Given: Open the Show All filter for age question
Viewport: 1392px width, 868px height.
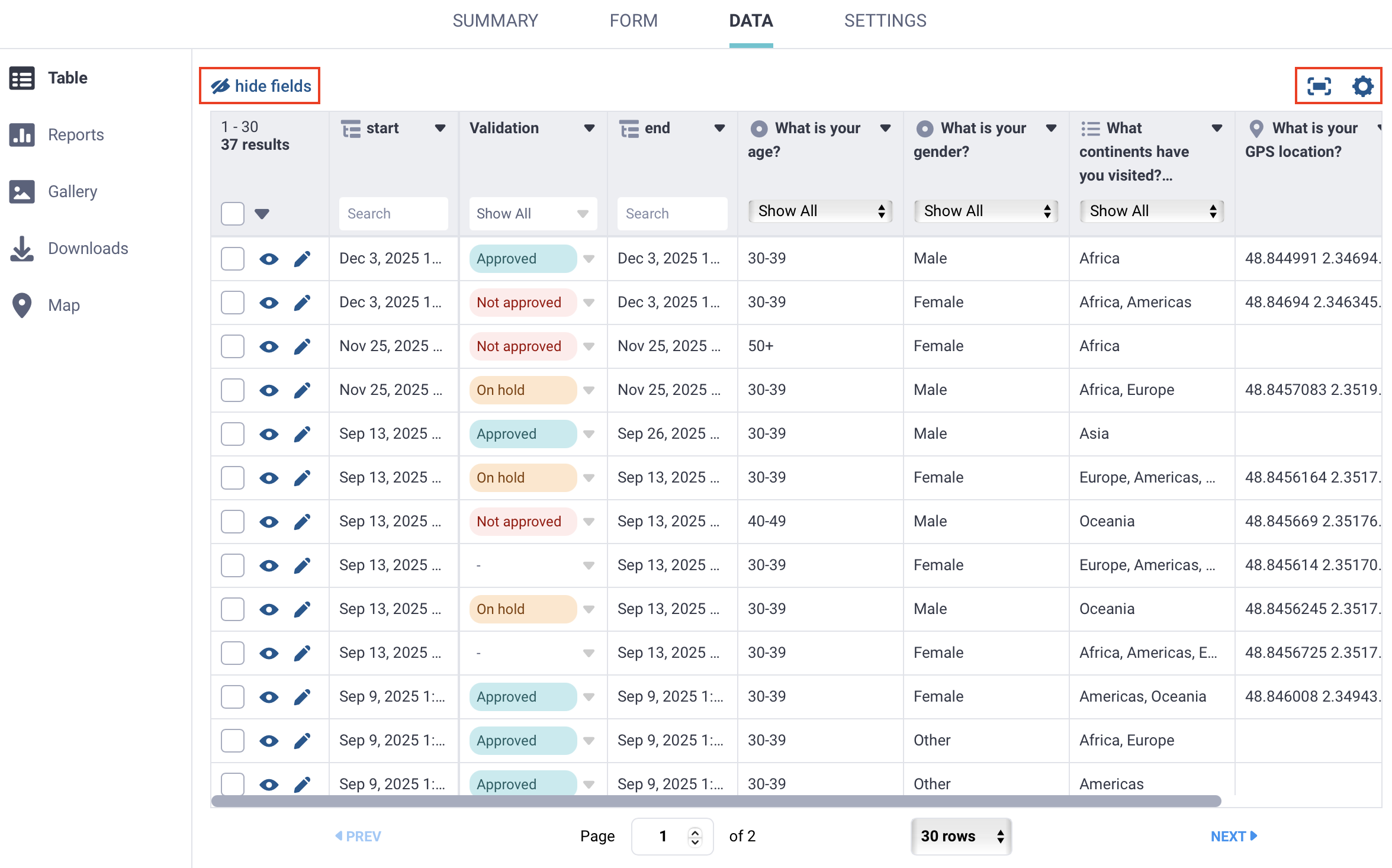Looking at the screenshot, I should point(820,211).
